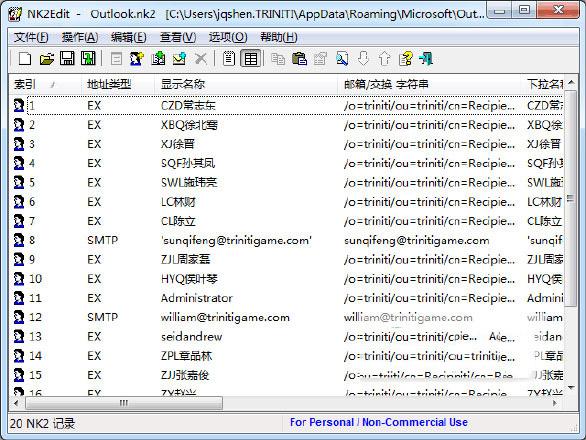Screen dimensions: 586x440
Task: Click the move record down arrow icon
Action: [363, 59]
